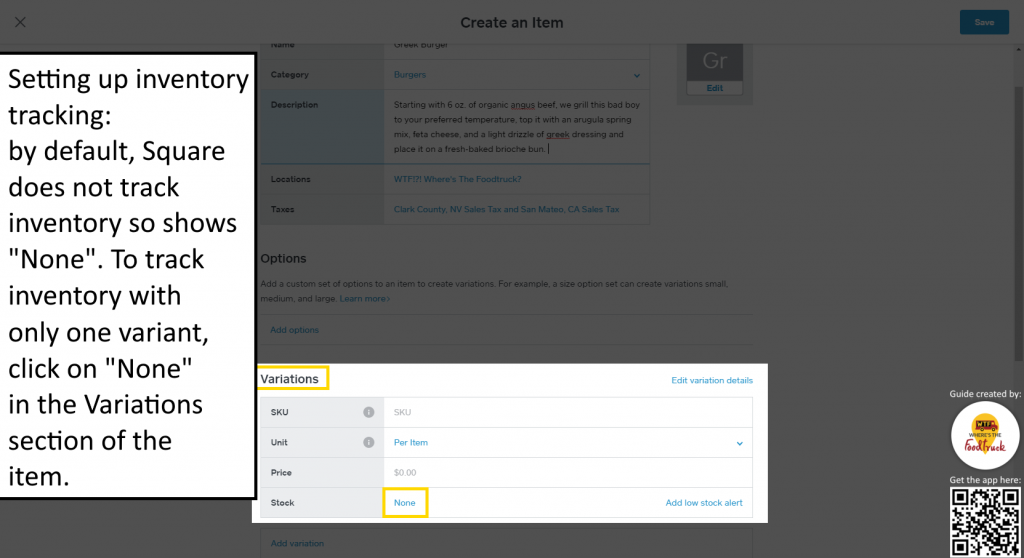This screenshot has height=558, width=1024.
Task: Click the Gr item image thumbnail
Action: pyautogui.click(x=714, y=62)
